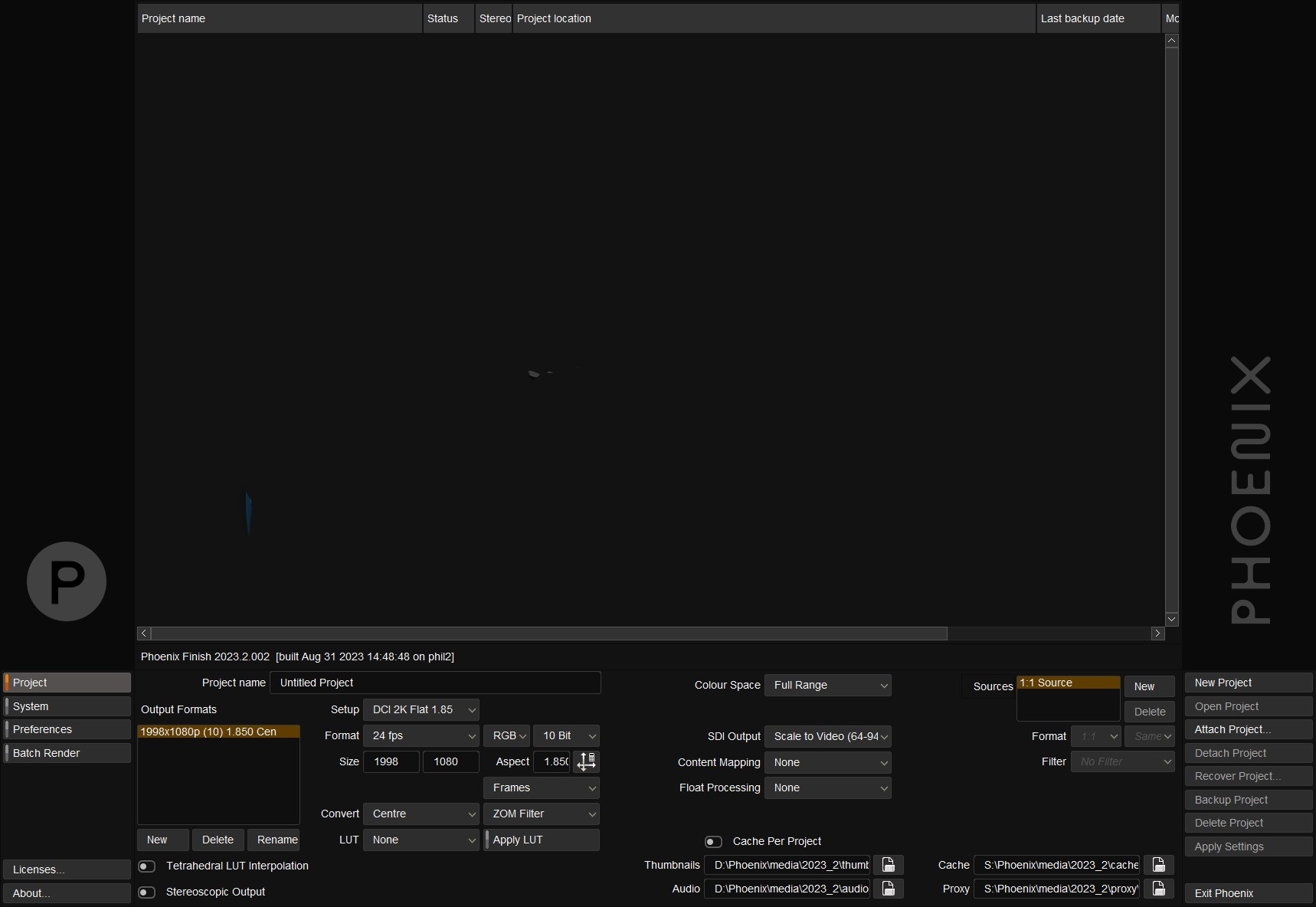Click the Detach Project button
Screen dimensions: 1316x907
click(1249, 753)
